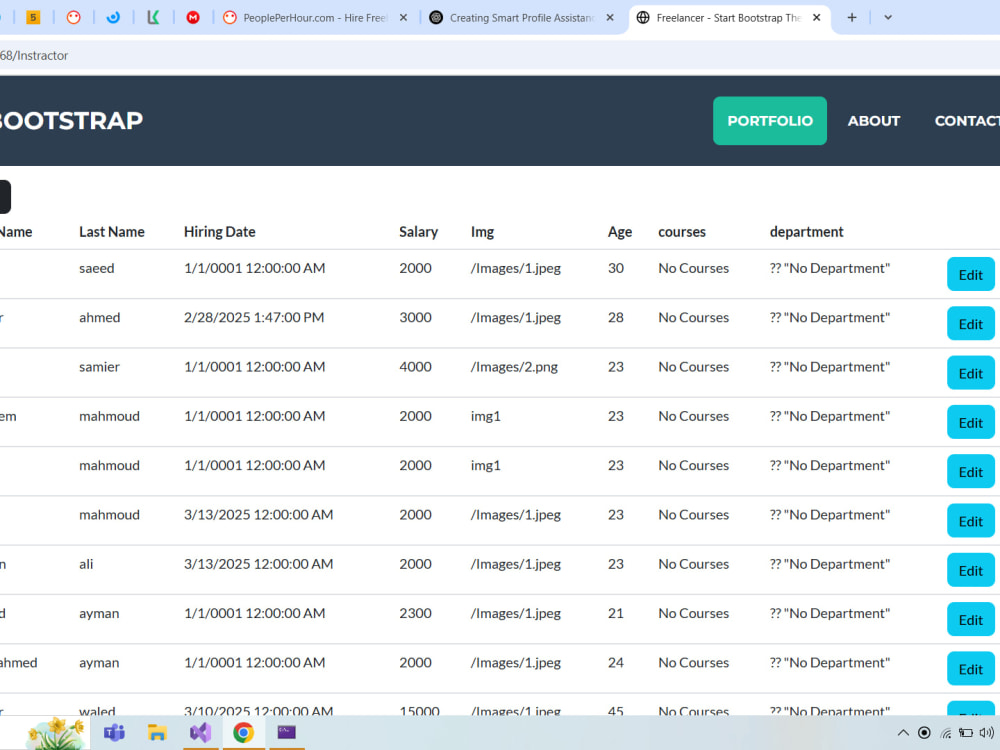
Task: Click the department column header
Action: tap(806, 232)
